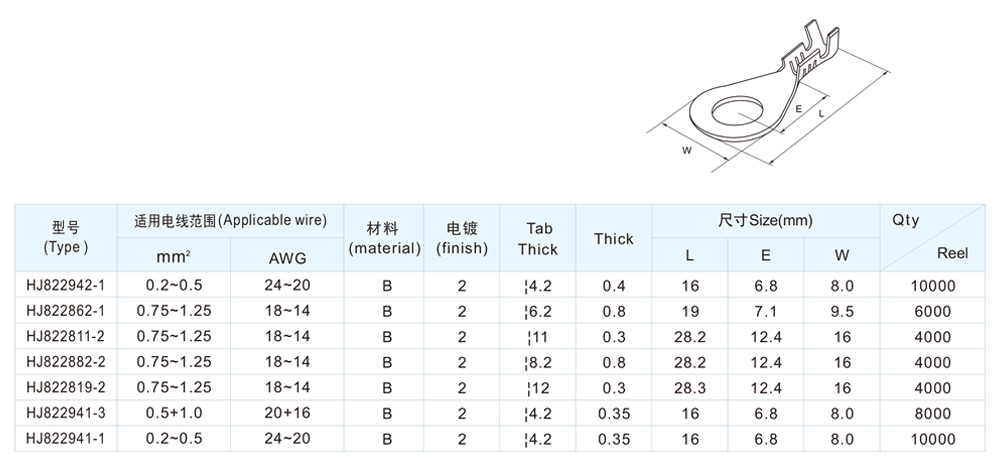Click the HJ822941-1 model in last row
Image resolution: width=1000 pixels, height=470 pixels.
[x=68, y=439]
